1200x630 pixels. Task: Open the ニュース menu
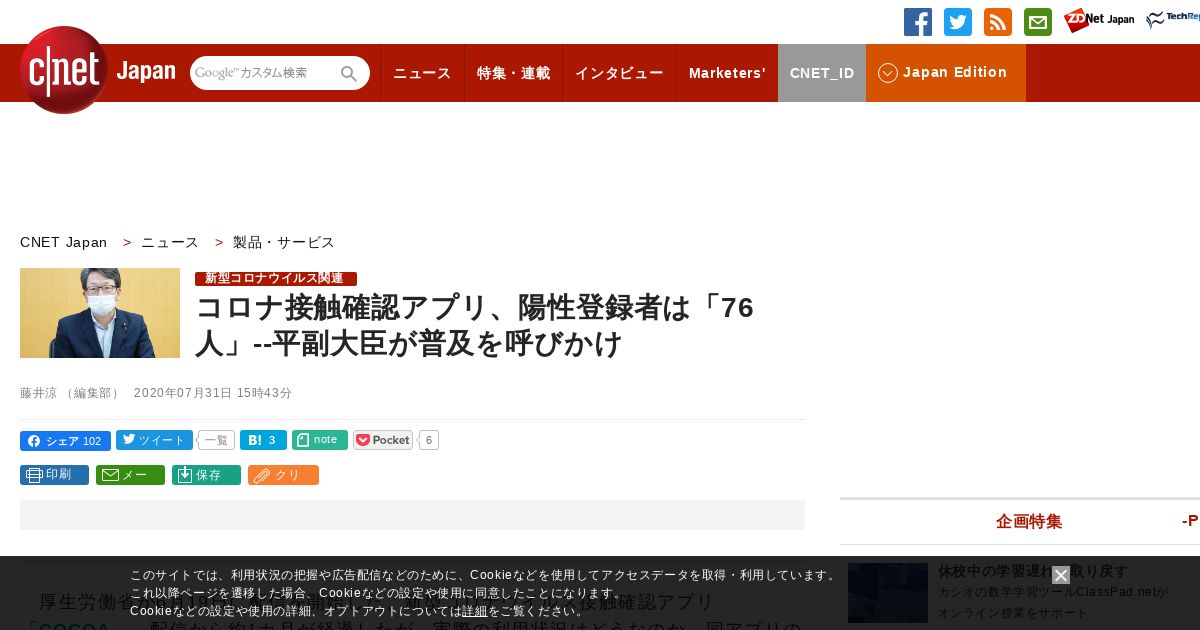pos(422,73)
